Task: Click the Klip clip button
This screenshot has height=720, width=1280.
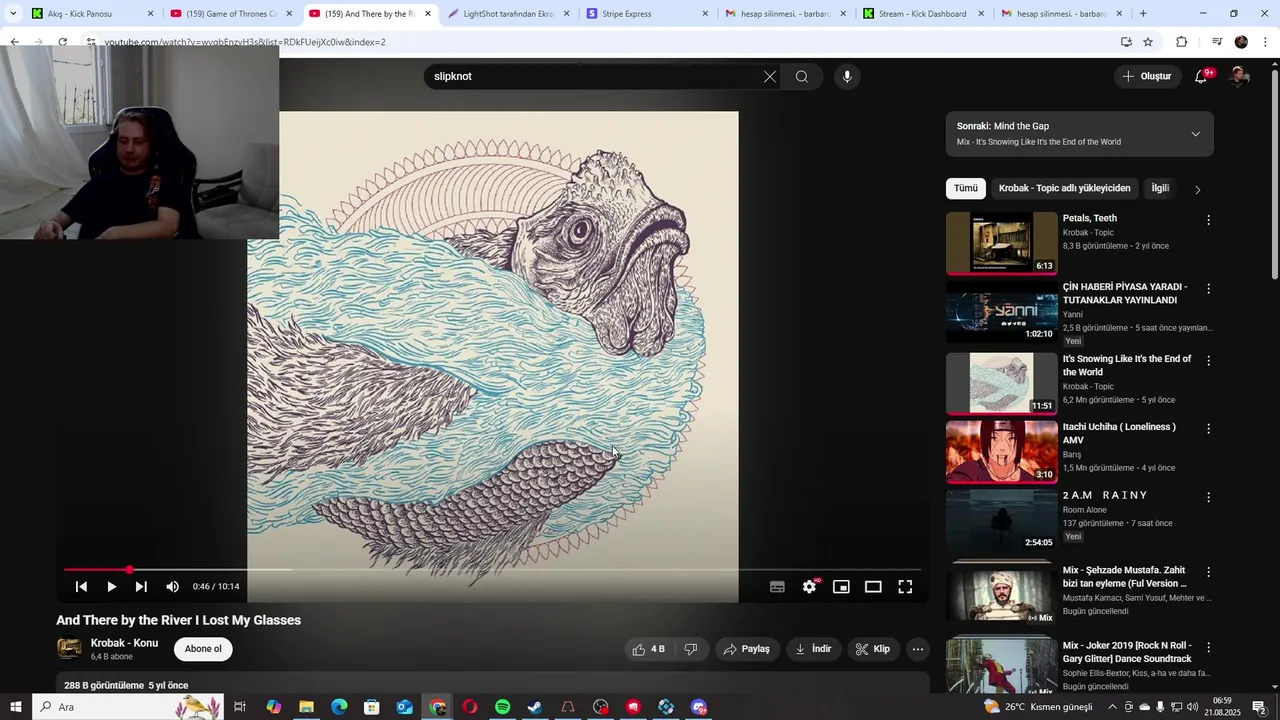Action: [x=873, y=649]
